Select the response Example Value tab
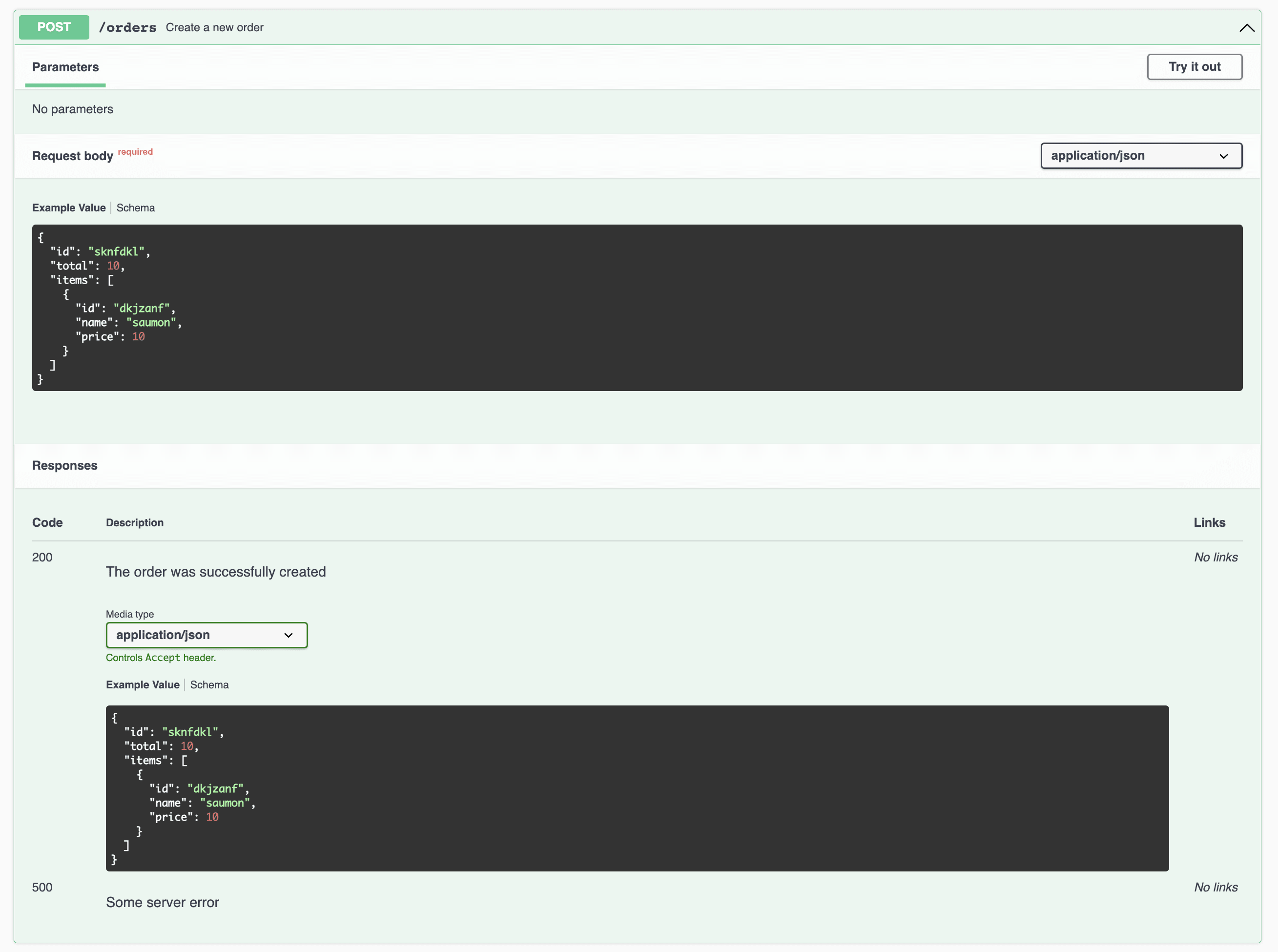 (143, 684)
